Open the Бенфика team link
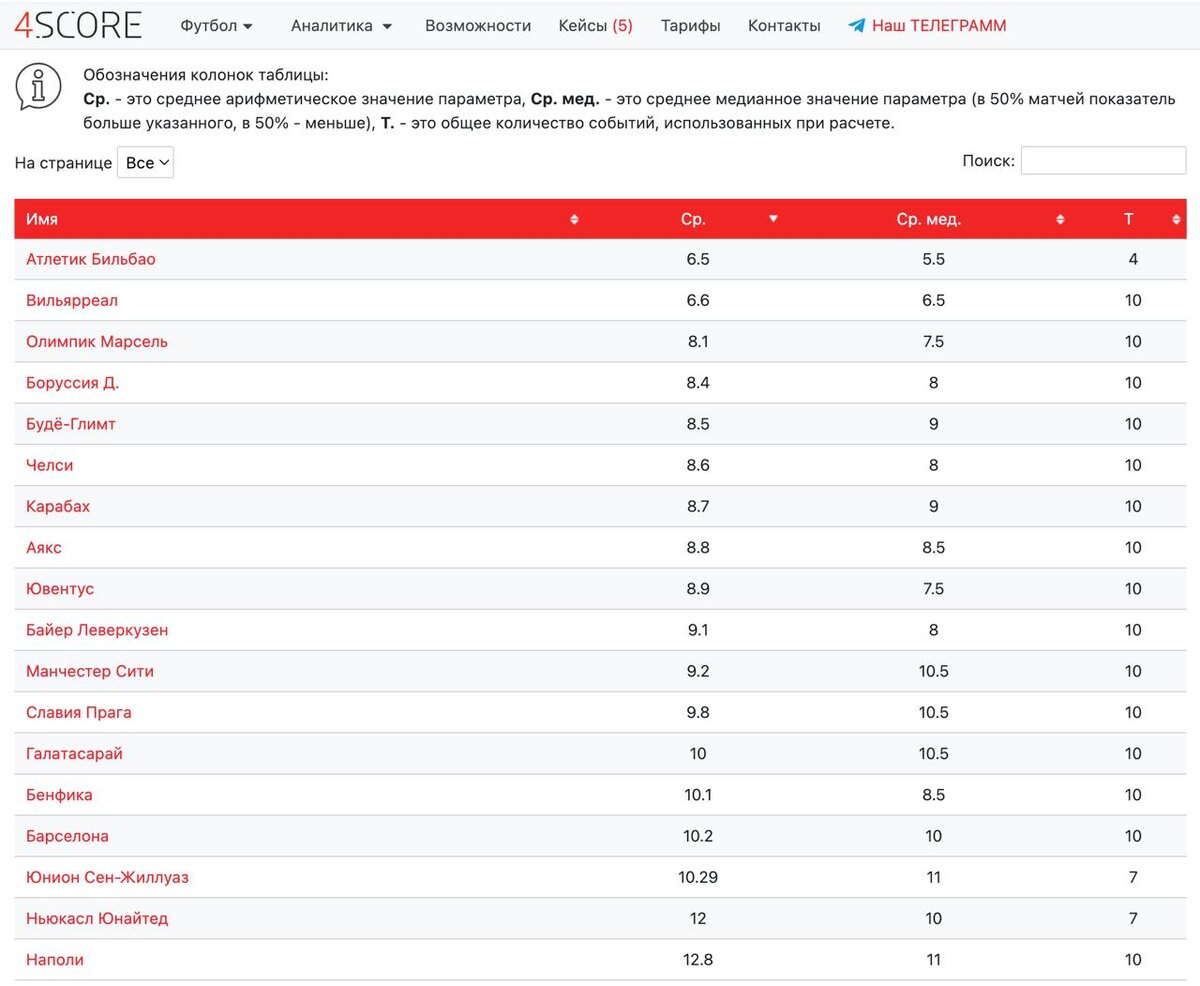The image size is (1200, 986). pos(60,795)
